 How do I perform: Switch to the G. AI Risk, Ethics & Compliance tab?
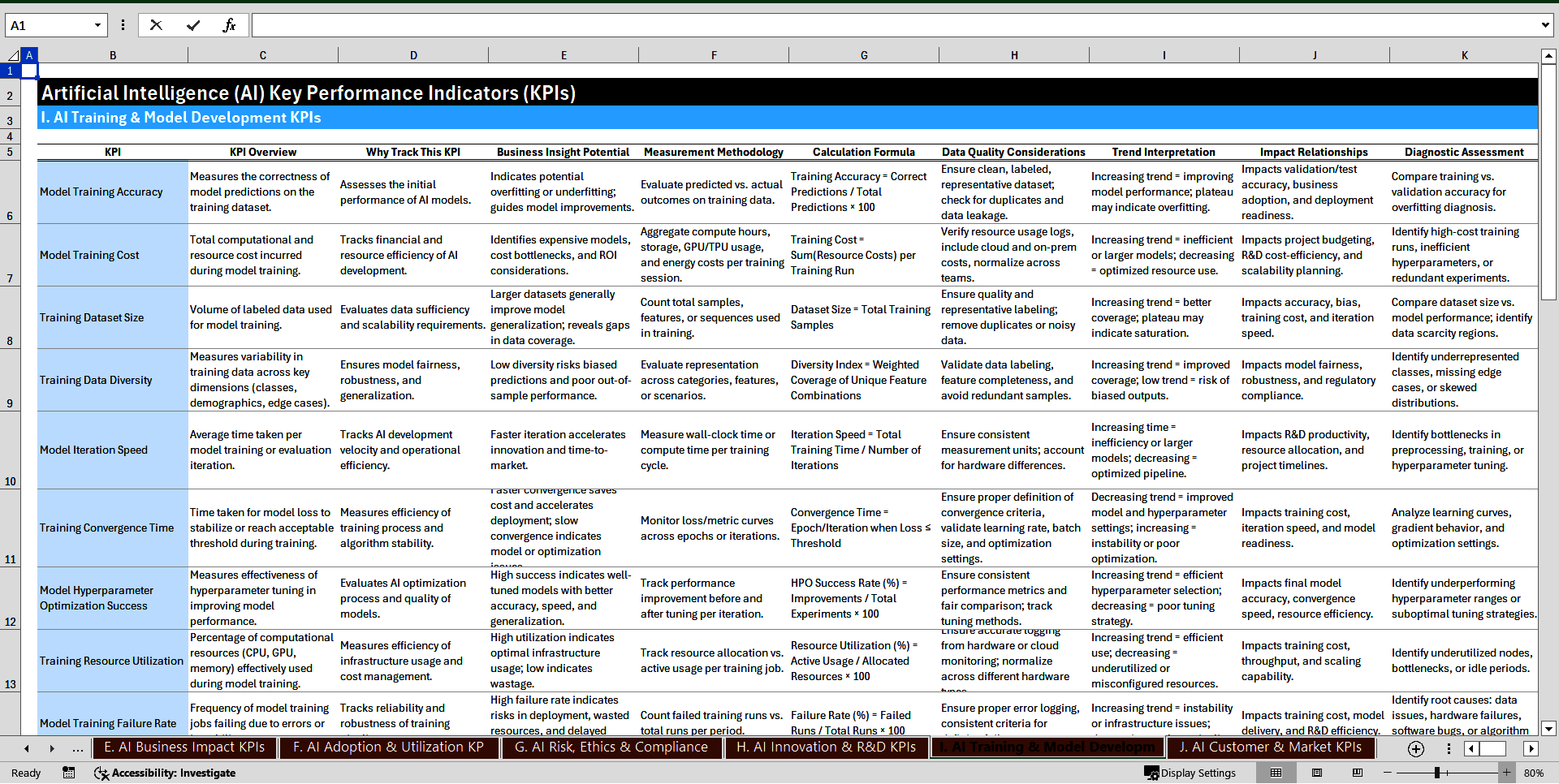click(611, 747)
